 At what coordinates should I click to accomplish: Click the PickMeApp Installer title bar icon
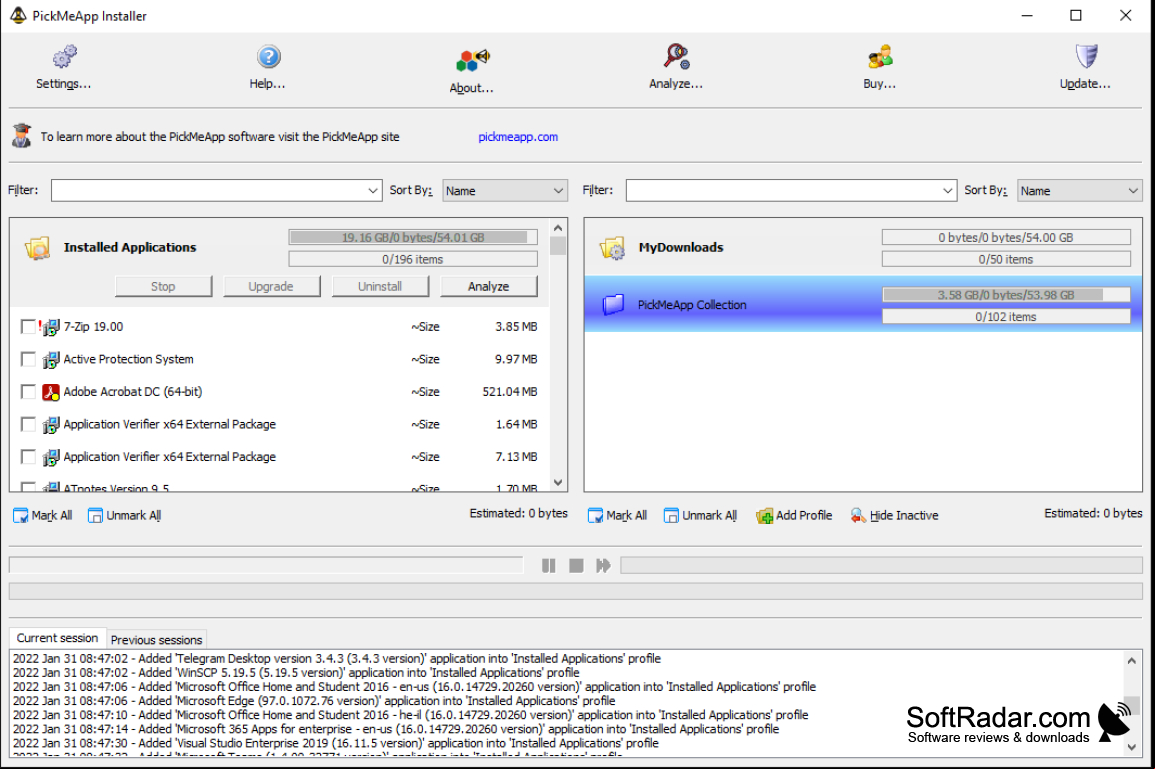point(18,15)
